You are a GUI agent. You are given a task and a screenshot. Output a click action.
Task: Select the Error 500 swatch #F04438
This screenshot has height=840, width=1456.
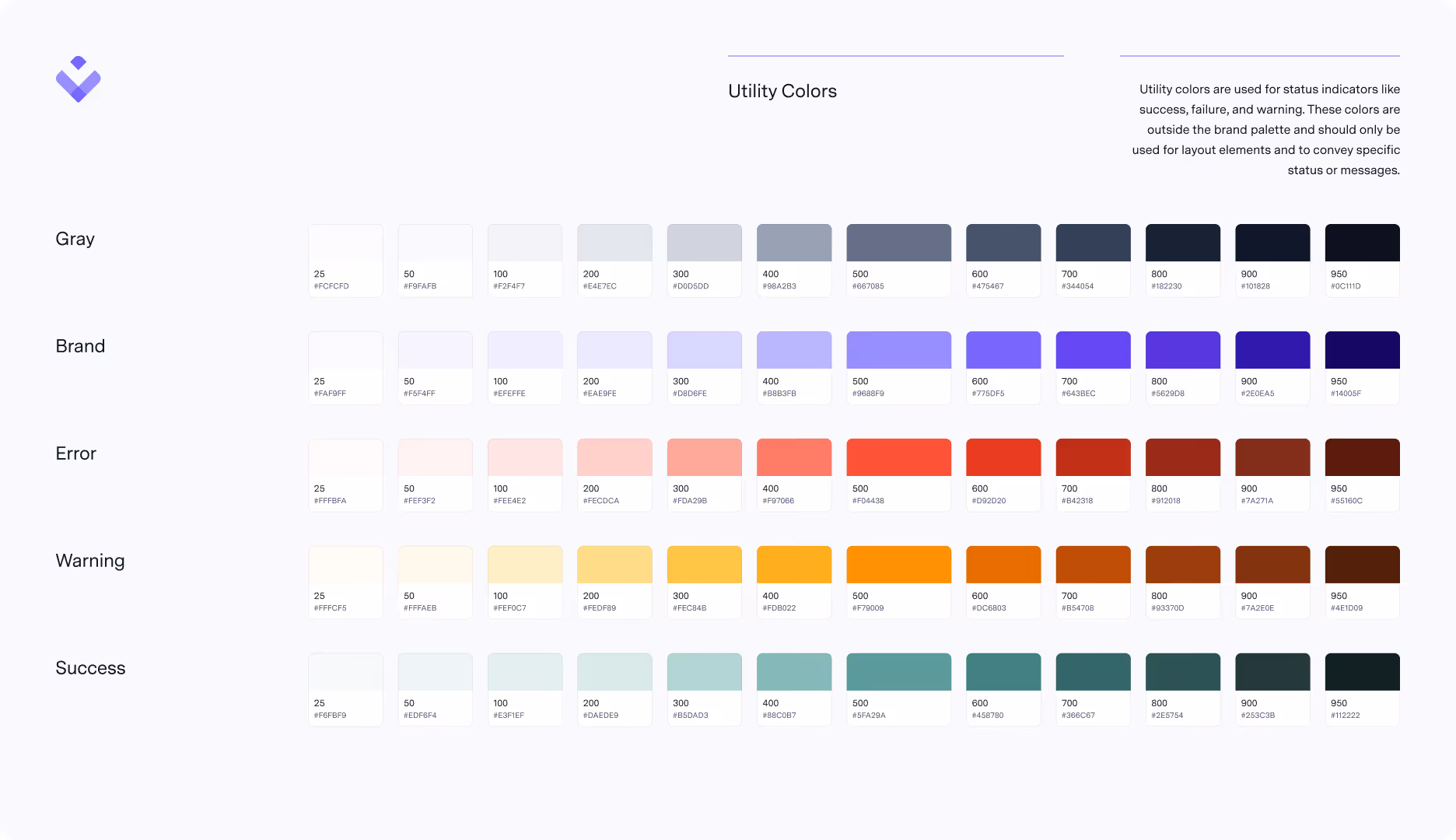899,475
